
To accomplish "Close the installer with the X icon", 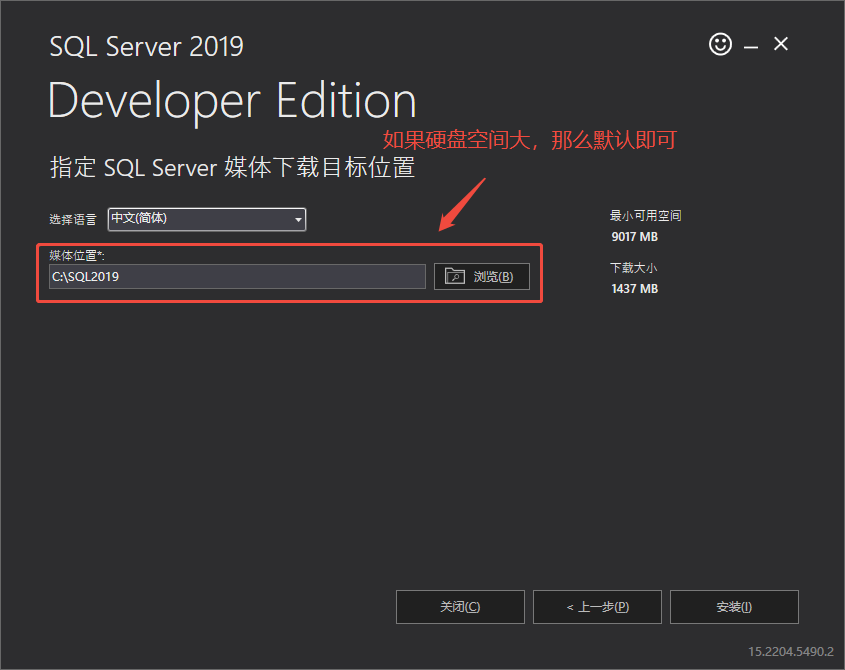I will coord(781,44).
